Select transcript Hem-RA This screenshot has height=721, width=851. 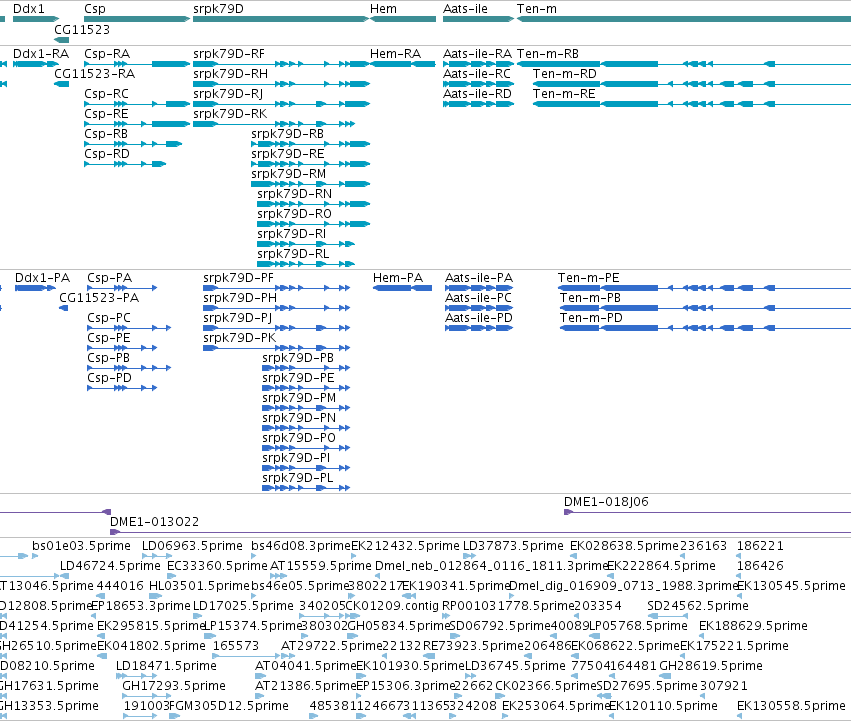396,54
